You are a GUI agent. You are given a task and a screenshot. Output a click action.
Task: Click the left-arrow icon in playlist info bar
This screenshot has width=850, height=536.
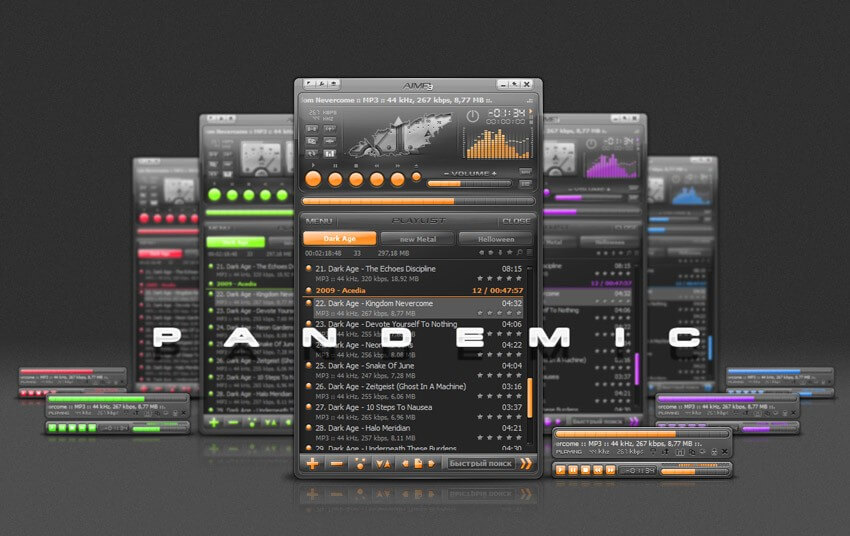[481, 253]
